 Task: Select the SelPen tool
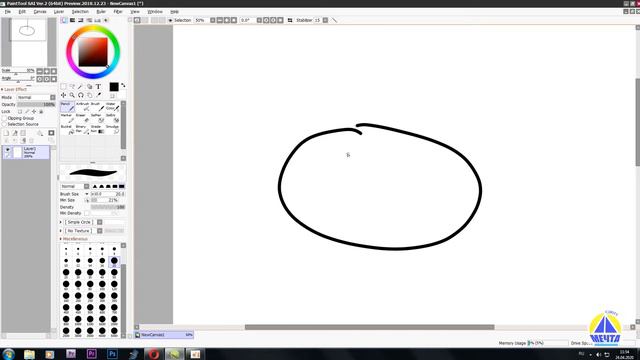[97, 118]
